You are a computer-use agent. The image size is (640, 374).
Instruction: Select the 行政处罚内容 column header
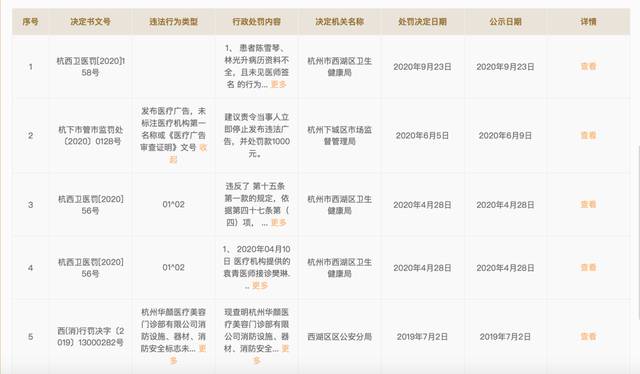pos(257,22)
